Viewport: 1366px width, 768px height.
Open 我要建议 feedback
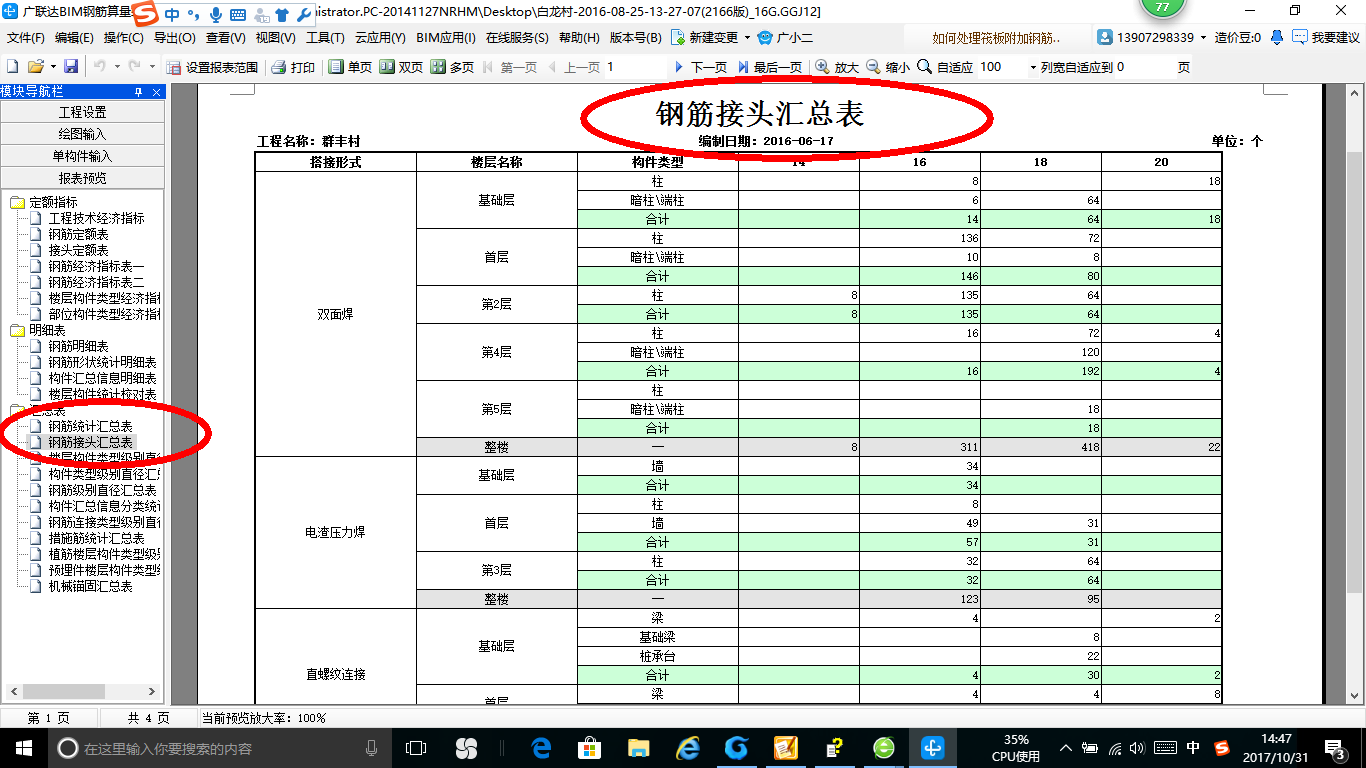(1326, 37)
